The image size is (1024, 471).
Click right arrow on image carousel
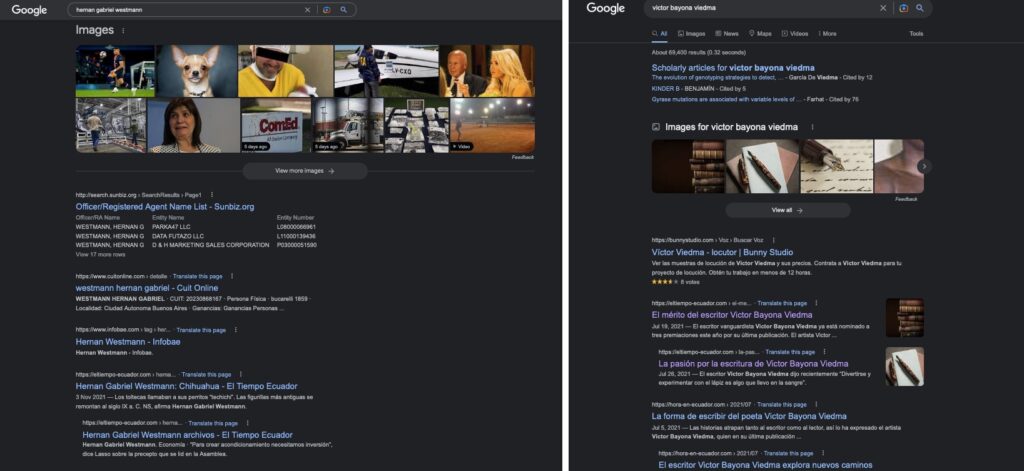point(924,166)
